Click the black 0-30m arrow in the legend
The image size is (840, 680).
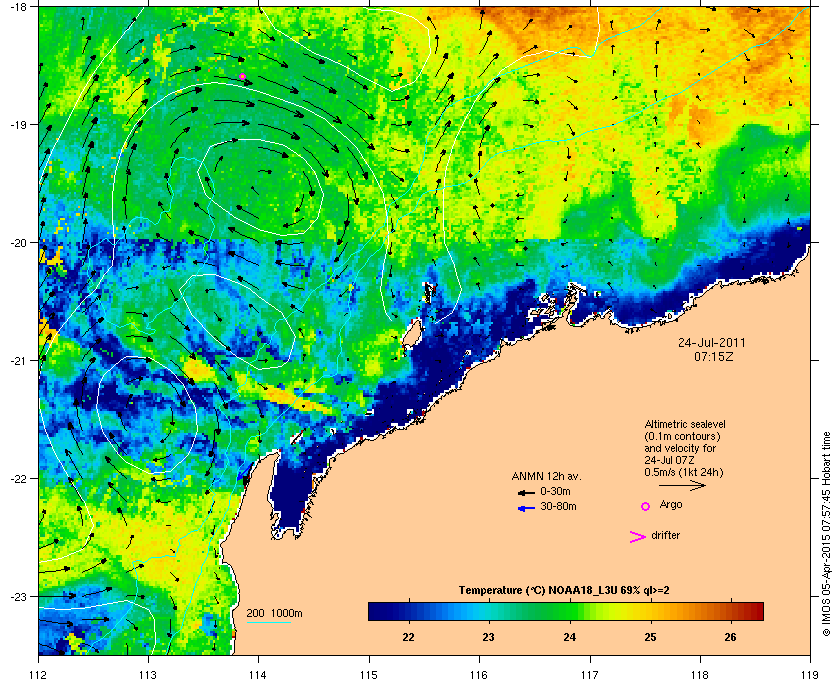pos(526,492)
